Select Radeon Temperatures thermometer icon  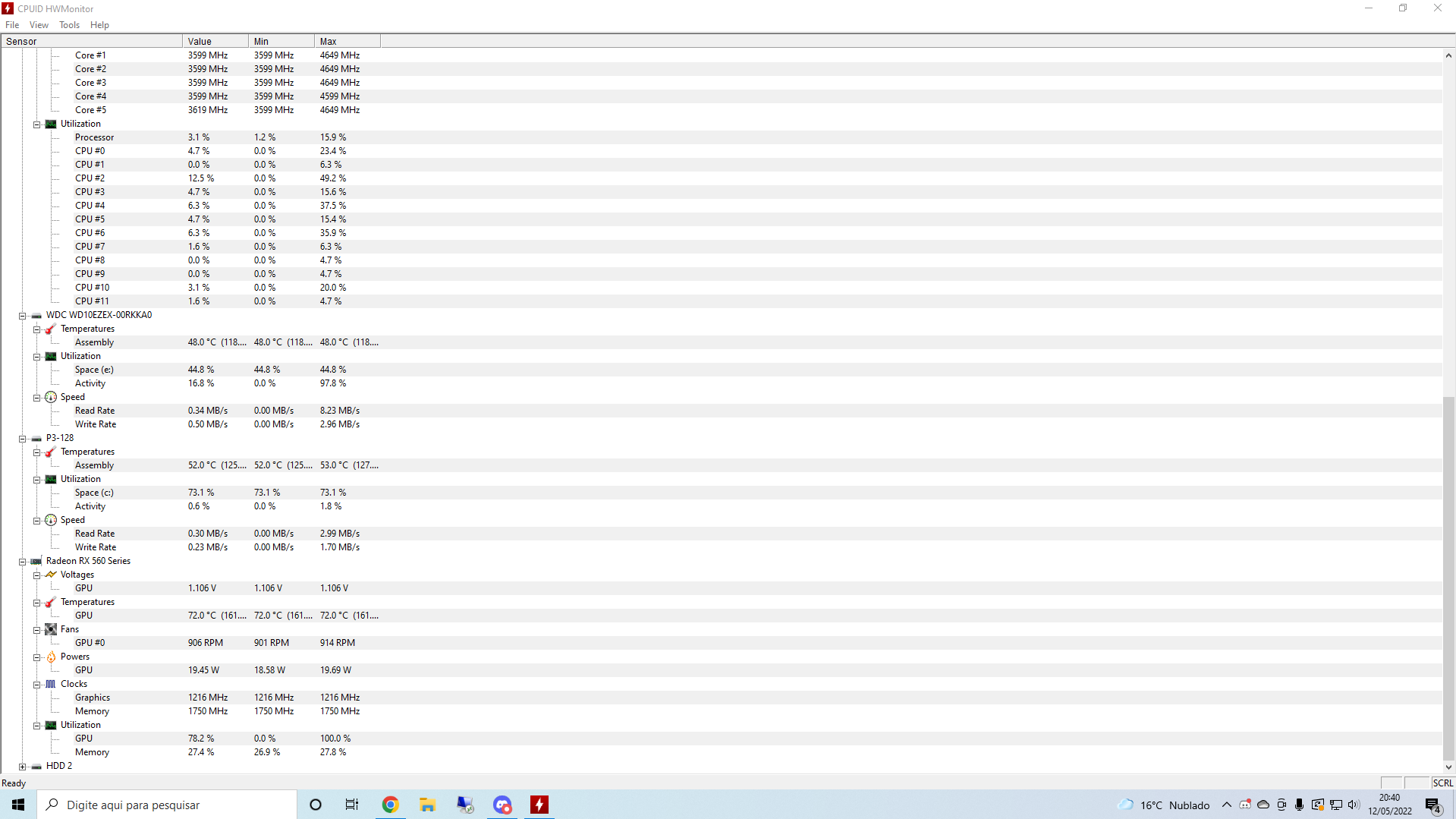(51, 602)
